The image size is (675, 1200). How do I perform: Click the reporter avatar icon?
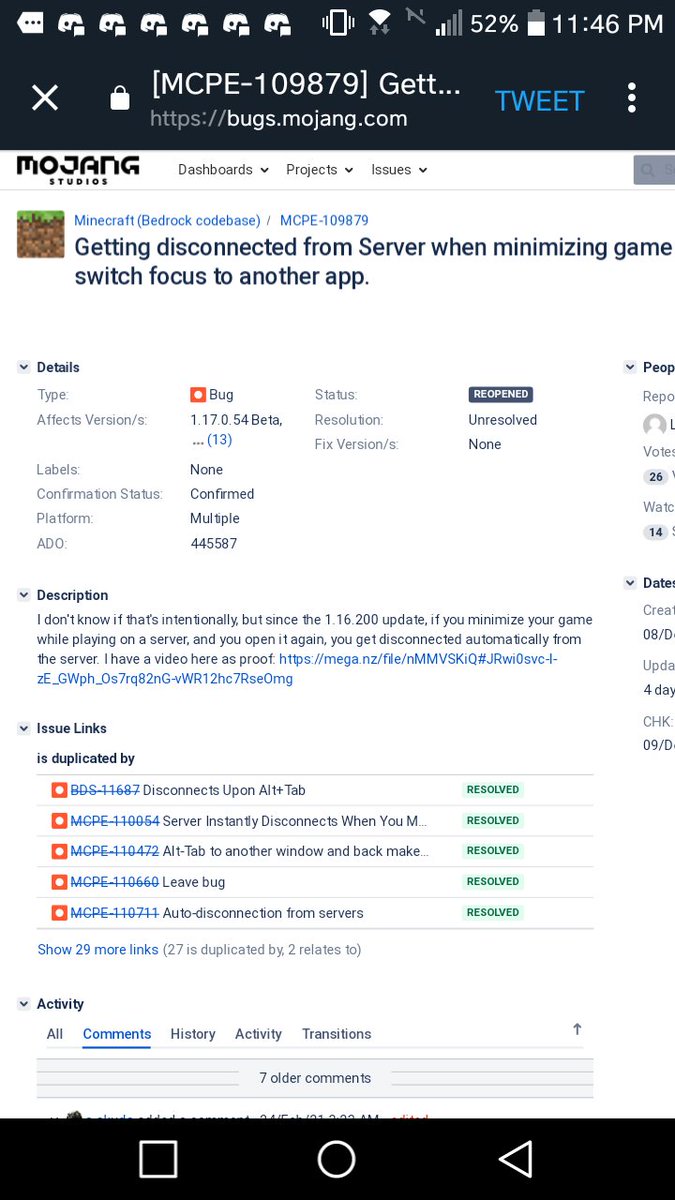pyautogui.click(x=655, y=425)
